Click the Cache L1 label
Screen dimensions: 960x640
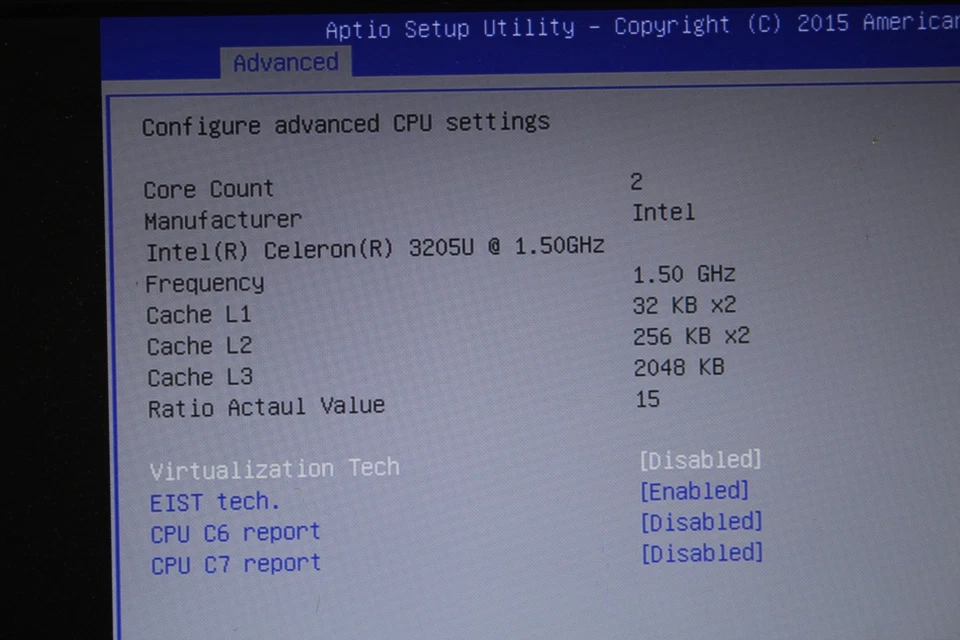198,315
